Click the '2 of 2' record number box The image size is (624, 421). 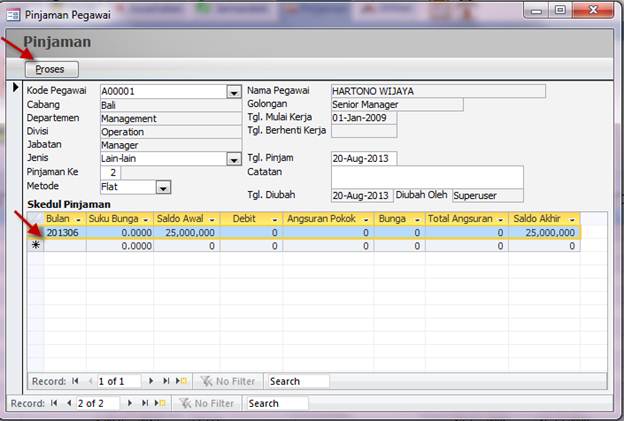point(98,403)
